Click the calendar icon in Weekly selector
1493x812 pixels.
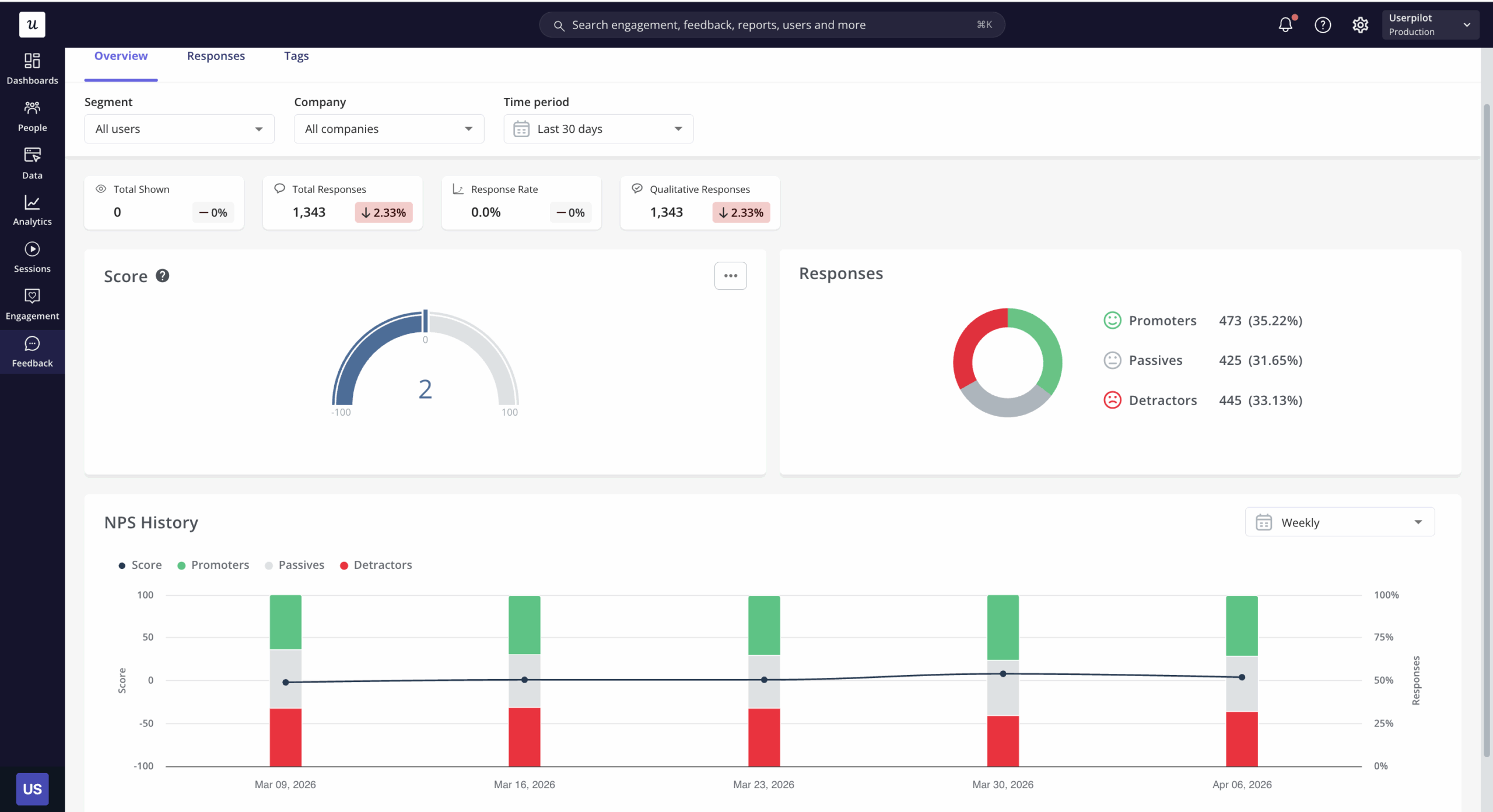[x=1264, y=522]
